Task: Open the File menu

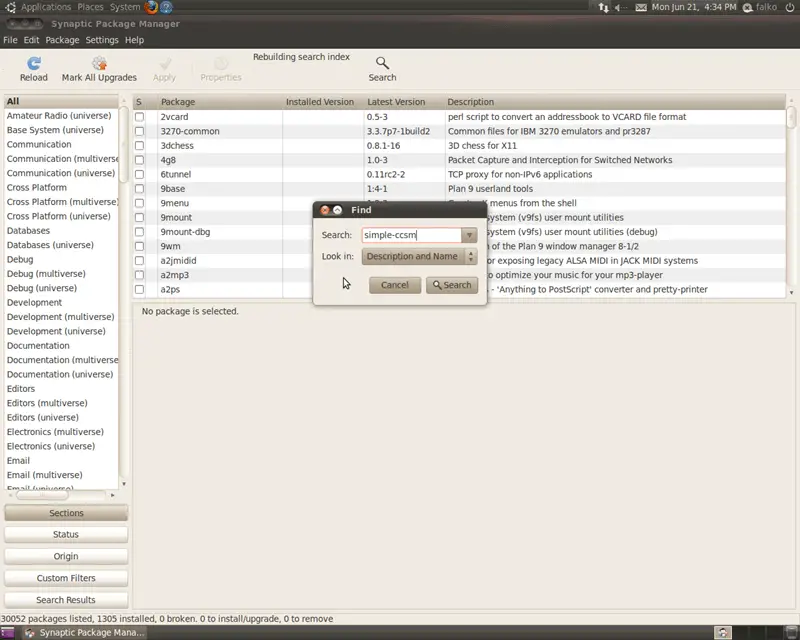Action: [x=10, y=40]
